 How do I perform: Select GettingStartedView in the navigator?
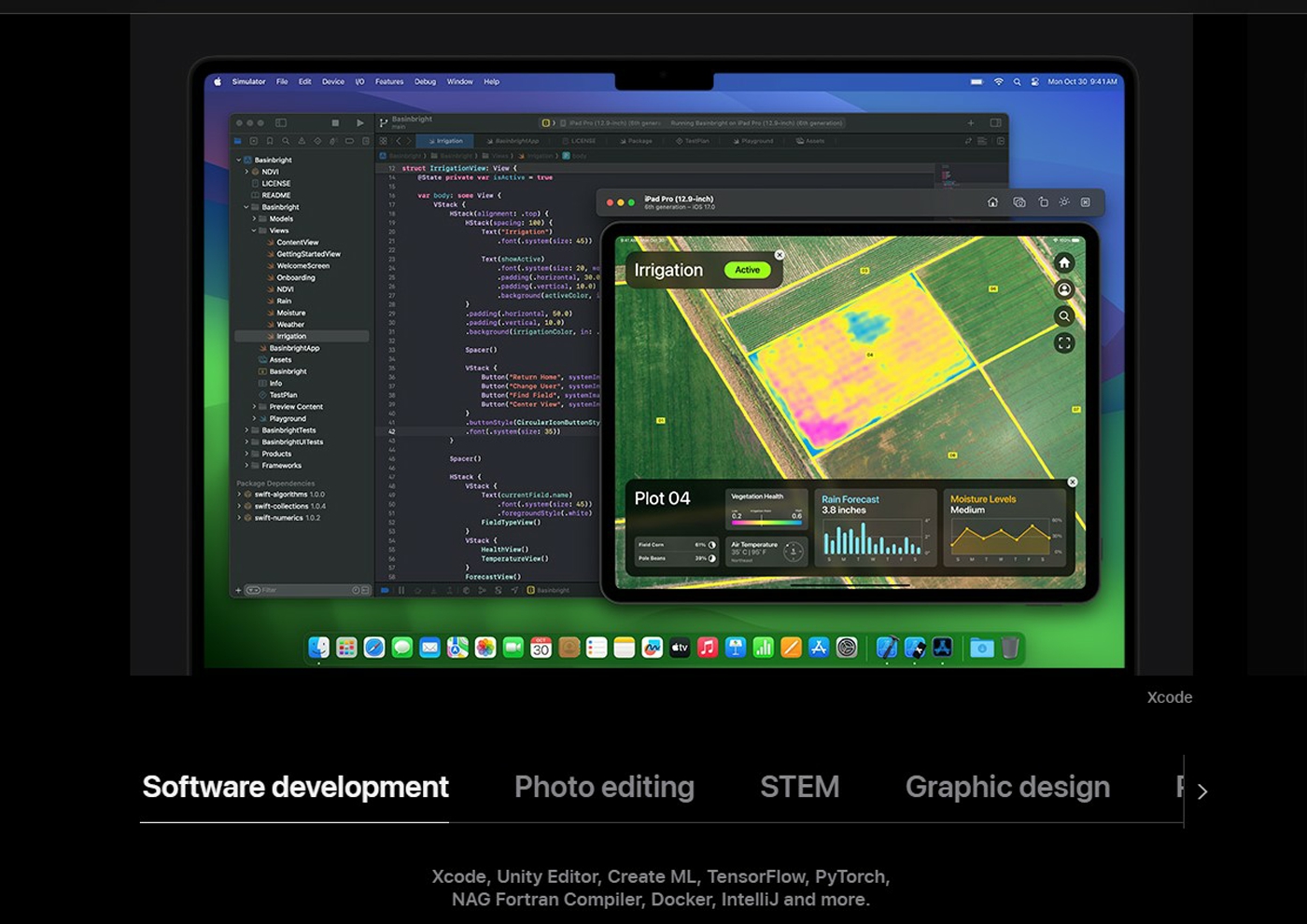coord(308,254)
